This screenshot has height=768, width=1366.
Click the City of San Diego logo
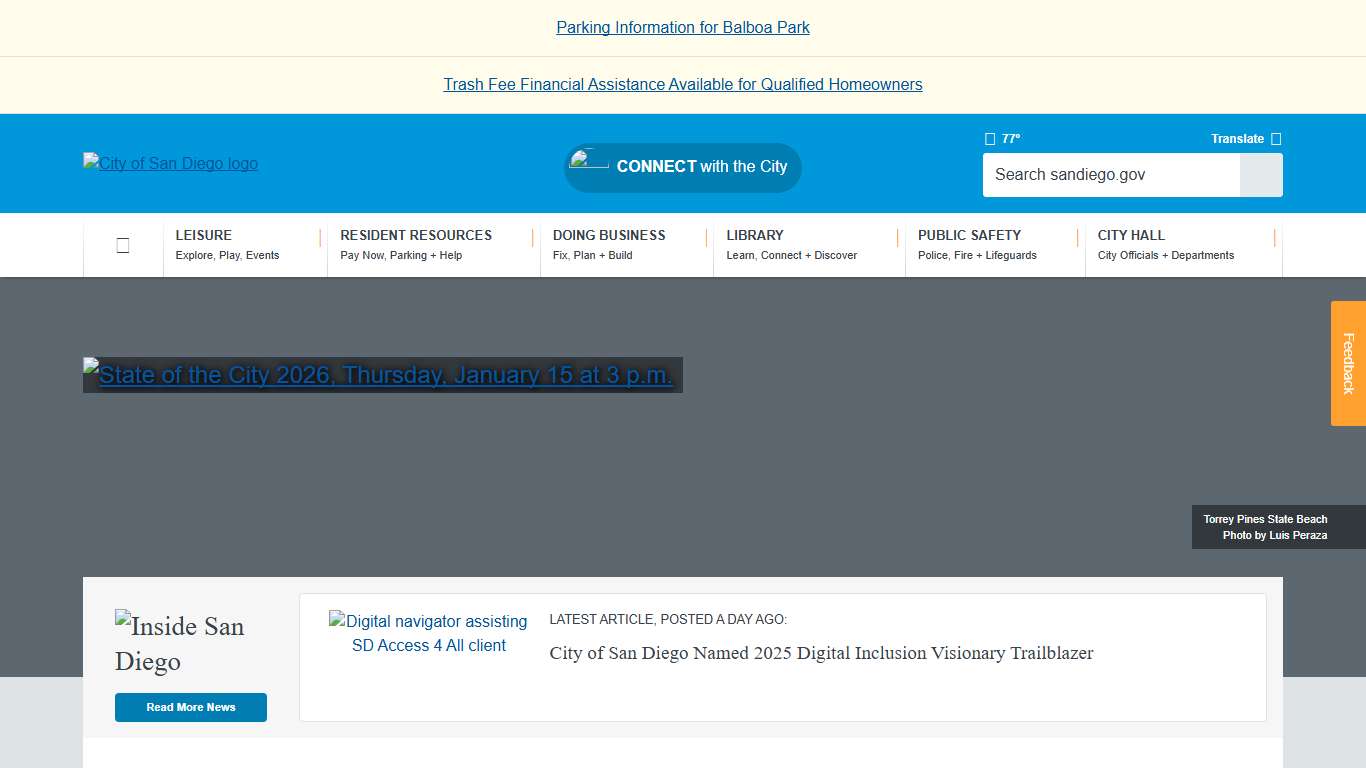[170, 163]
